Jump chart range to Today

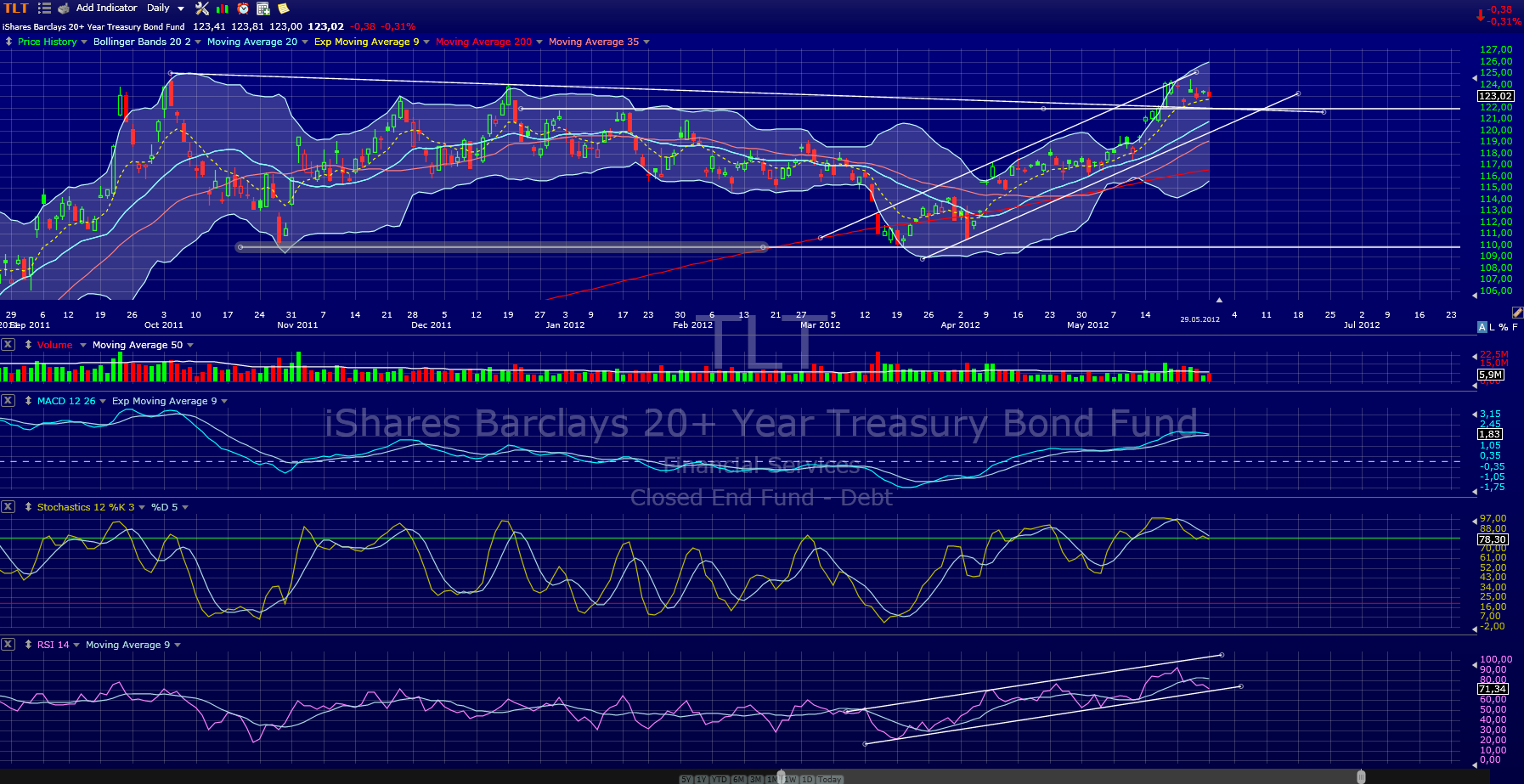point(830,779)
